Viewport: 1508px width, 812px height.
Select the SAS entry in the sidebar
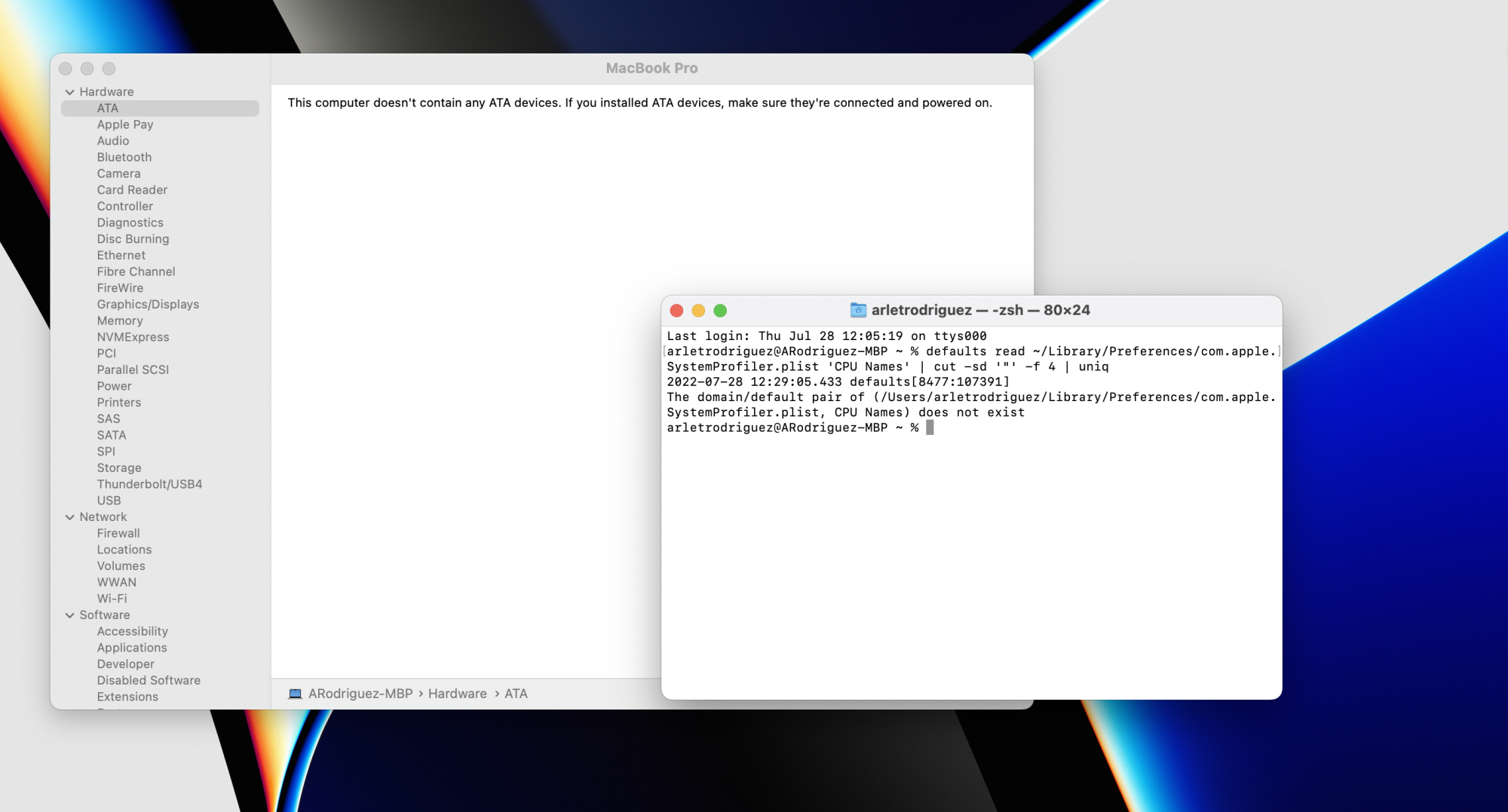pyautogui.click(x=109, y=418)
